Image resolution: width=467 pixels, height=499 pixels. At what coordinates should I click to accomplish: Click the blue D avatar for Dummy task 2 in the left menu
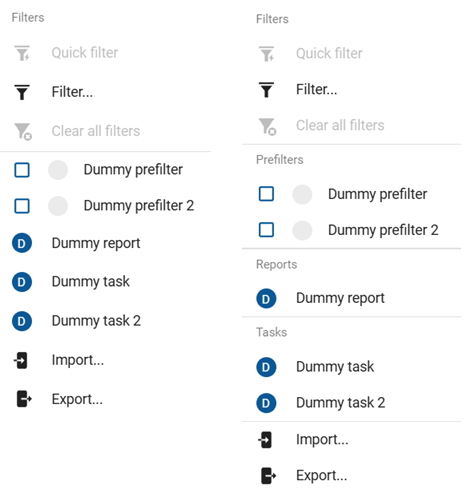(22, 321)
